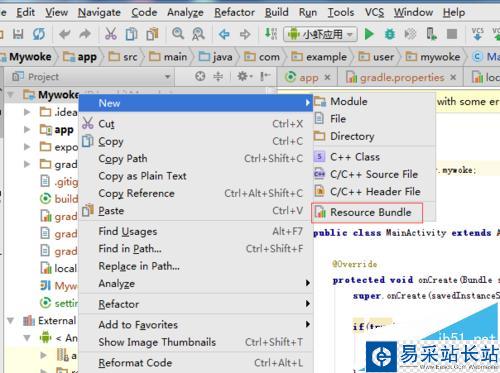Collapse the External Libraries node
This screenshot has height=373, width=500.
pos(11,321)
